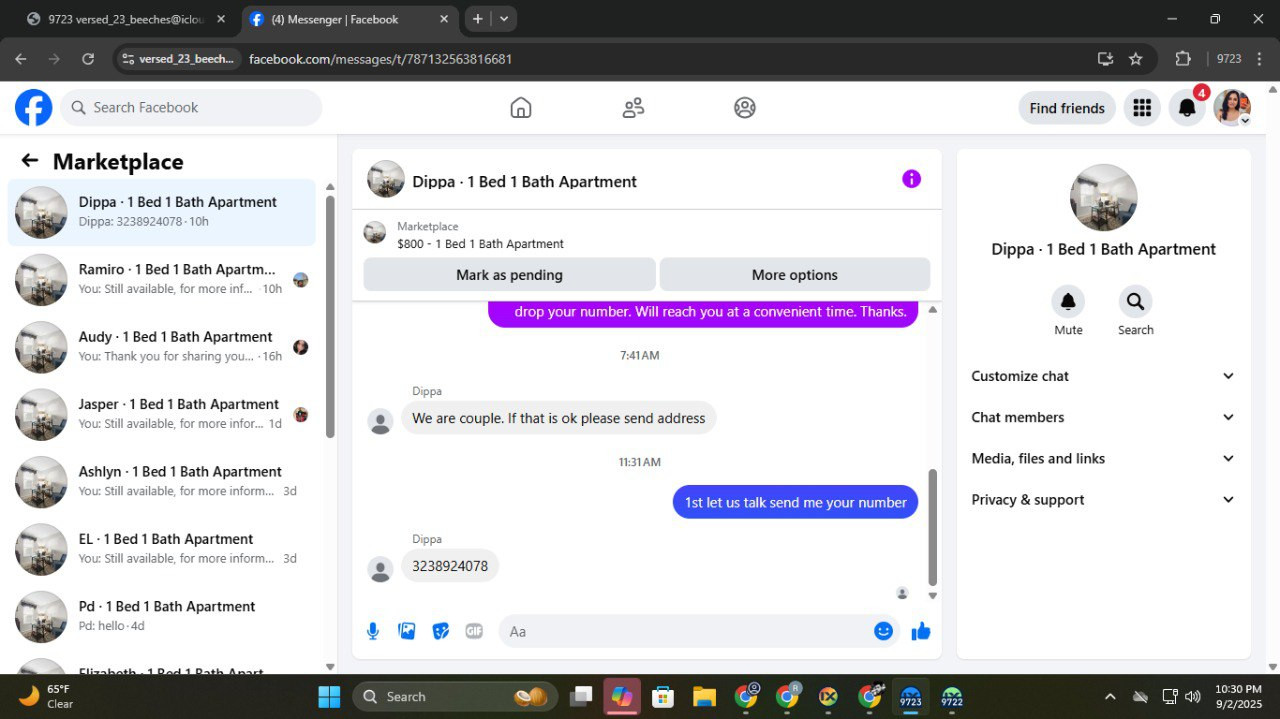Viewport: 1280px width, 719px height.
Task: Mute this chat using the bell icon
Action: tap(1068, 301)
